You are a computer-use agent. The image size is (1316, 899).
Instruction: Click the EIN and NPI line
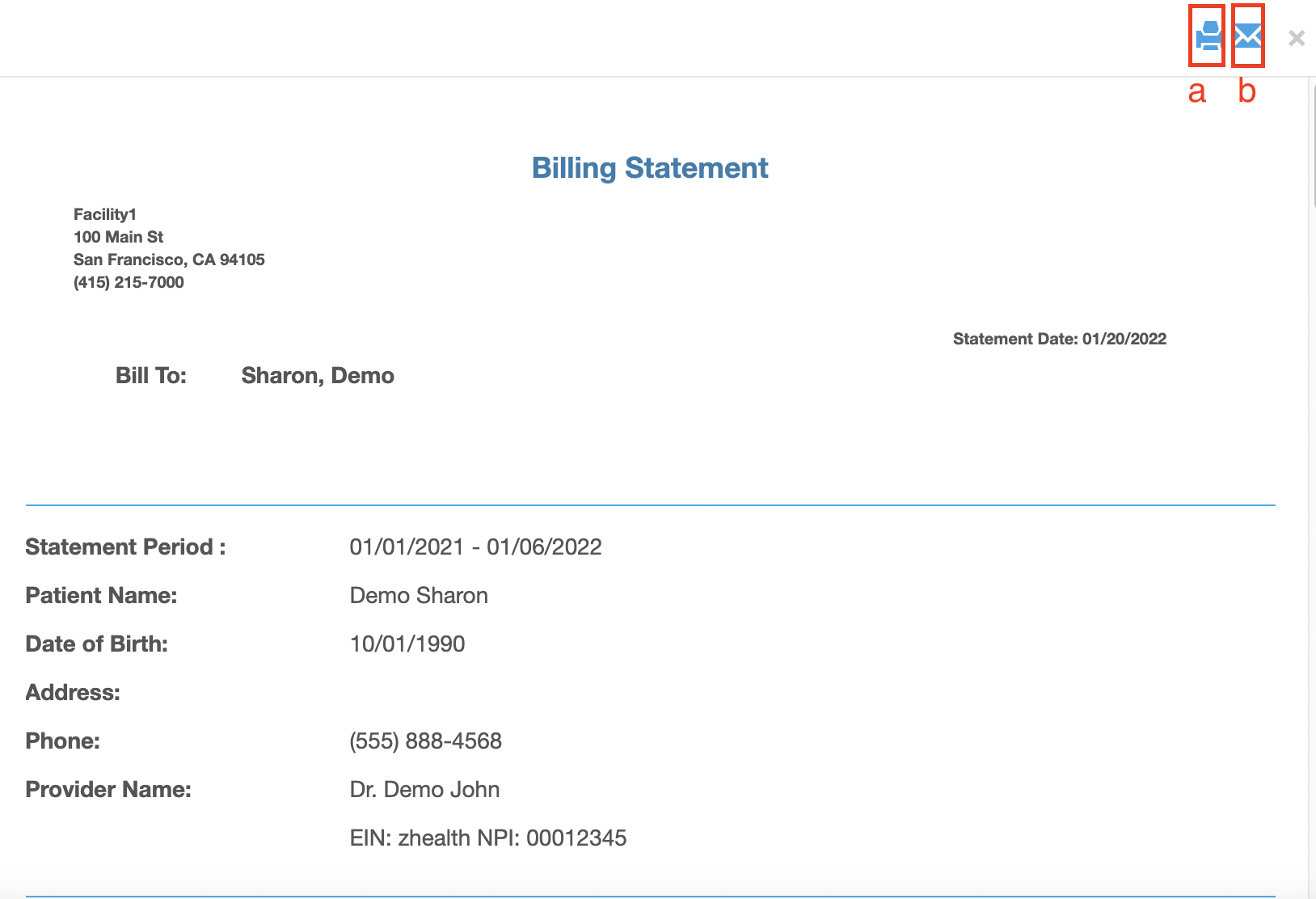point(487,838)
